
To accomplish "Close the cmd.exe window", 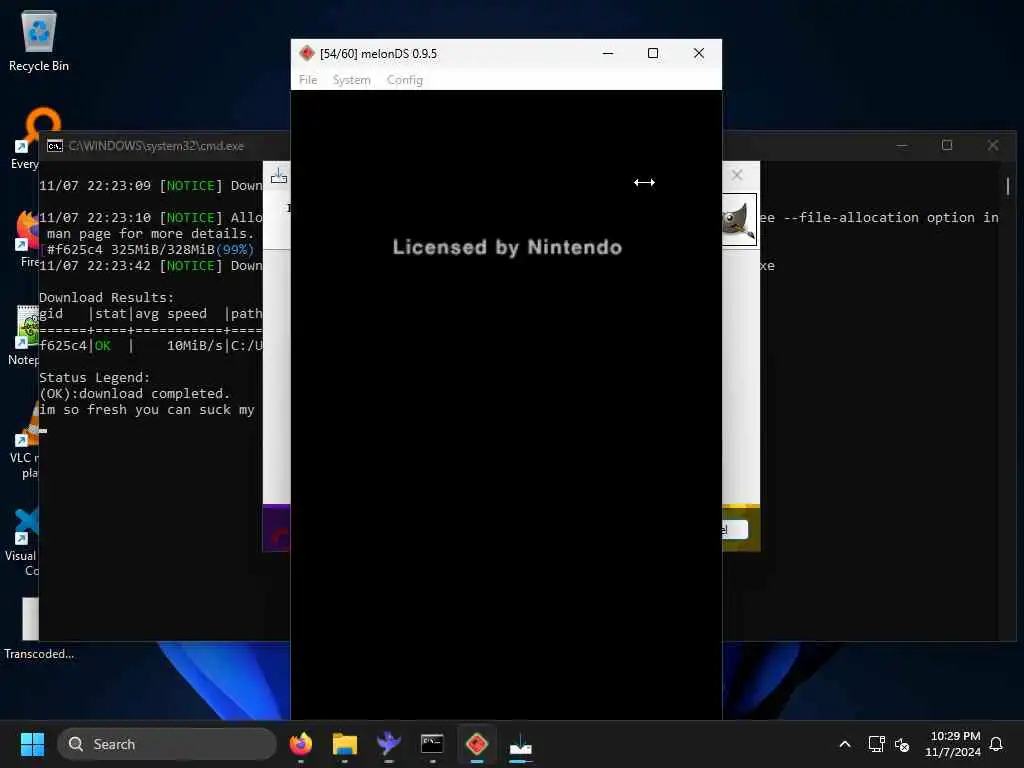I will (x=993, y=146).
